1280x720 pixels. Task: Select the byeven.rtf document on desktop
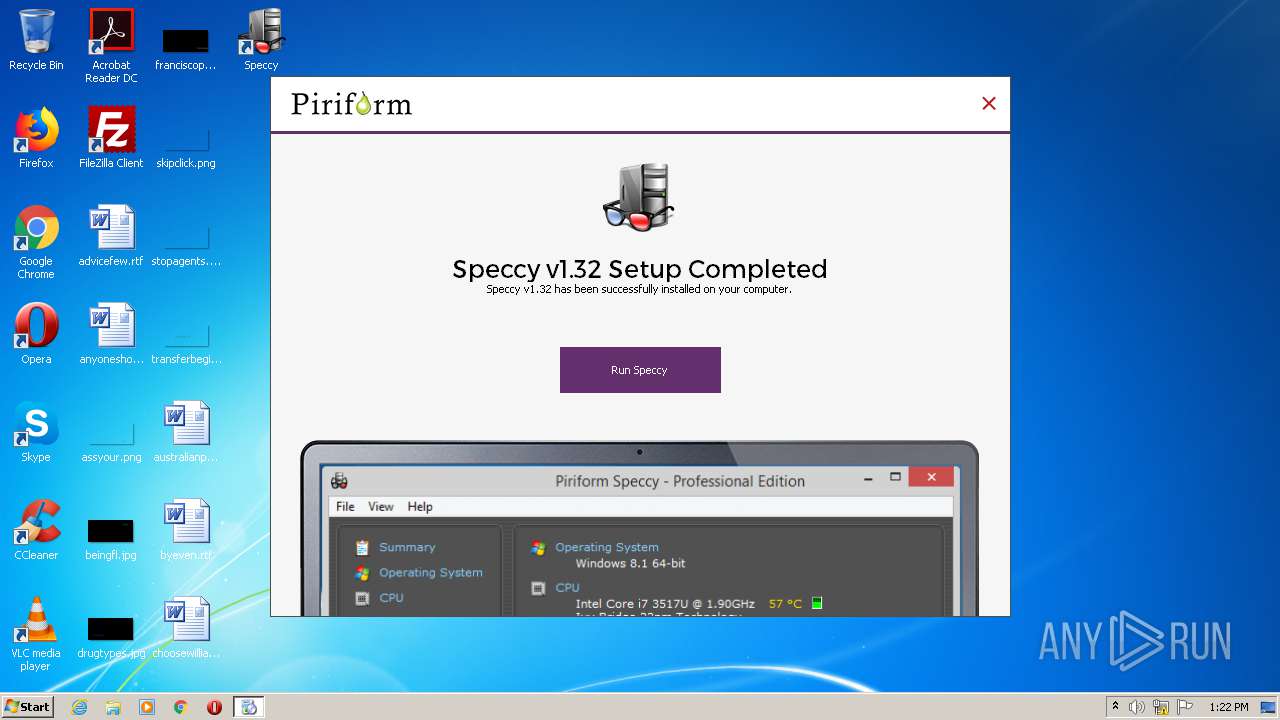click(x=186, y=530)
